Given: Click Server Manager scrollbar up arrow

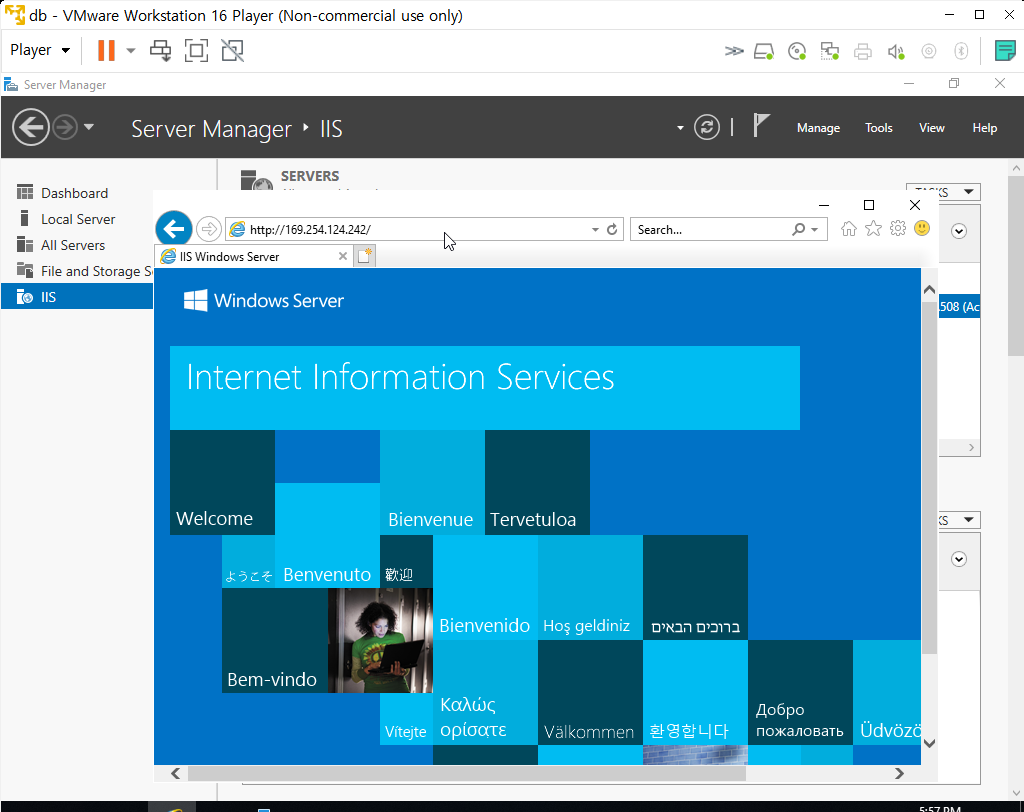Looking at the screenshot, I should coord(1016,168).
